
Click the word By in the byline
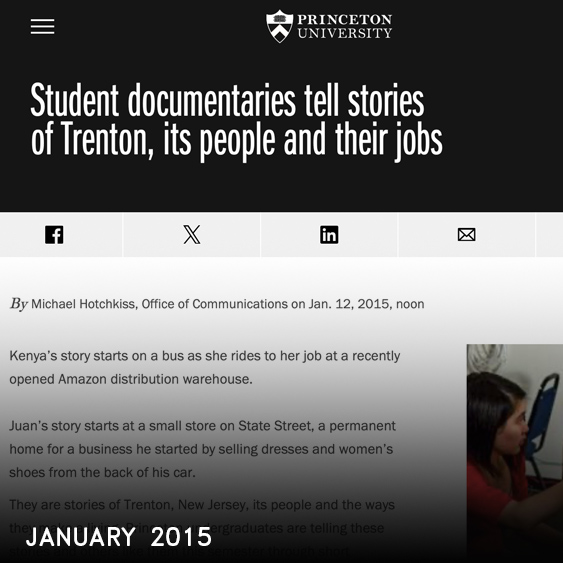click(19, 304)
